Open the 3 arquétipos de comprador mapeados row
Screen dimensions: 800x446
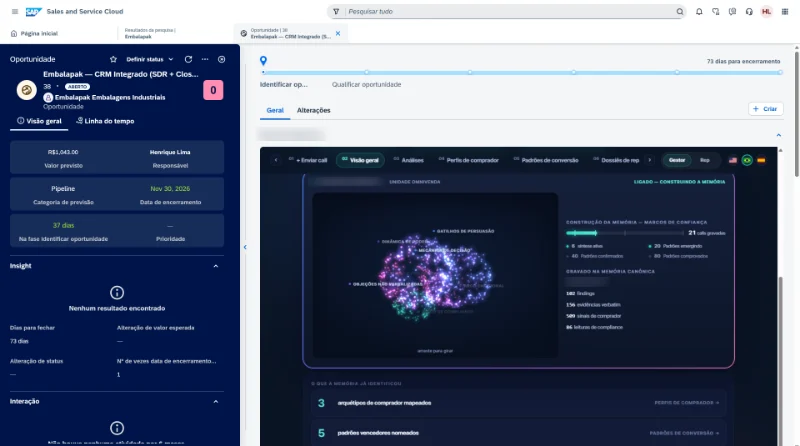[x=518, y=403]
